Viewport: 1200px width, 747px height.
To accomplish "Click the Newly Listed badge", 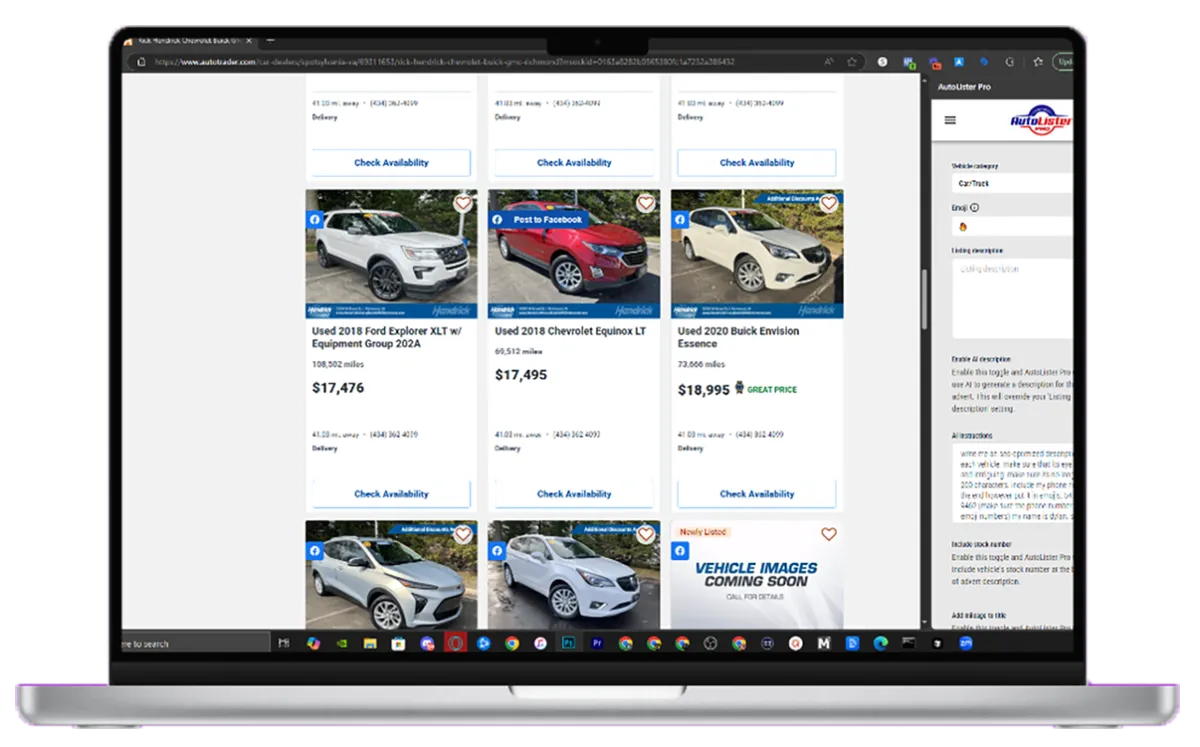I will pyautogui.click(x=703, y=532).
